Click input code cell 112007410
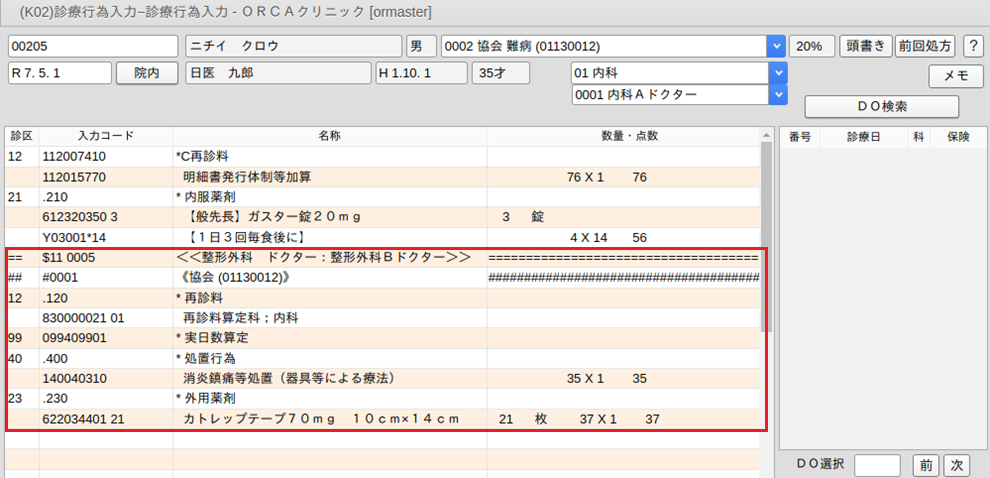Image resolution: width=990 pixels, height=478 pixels. [105, 157]
